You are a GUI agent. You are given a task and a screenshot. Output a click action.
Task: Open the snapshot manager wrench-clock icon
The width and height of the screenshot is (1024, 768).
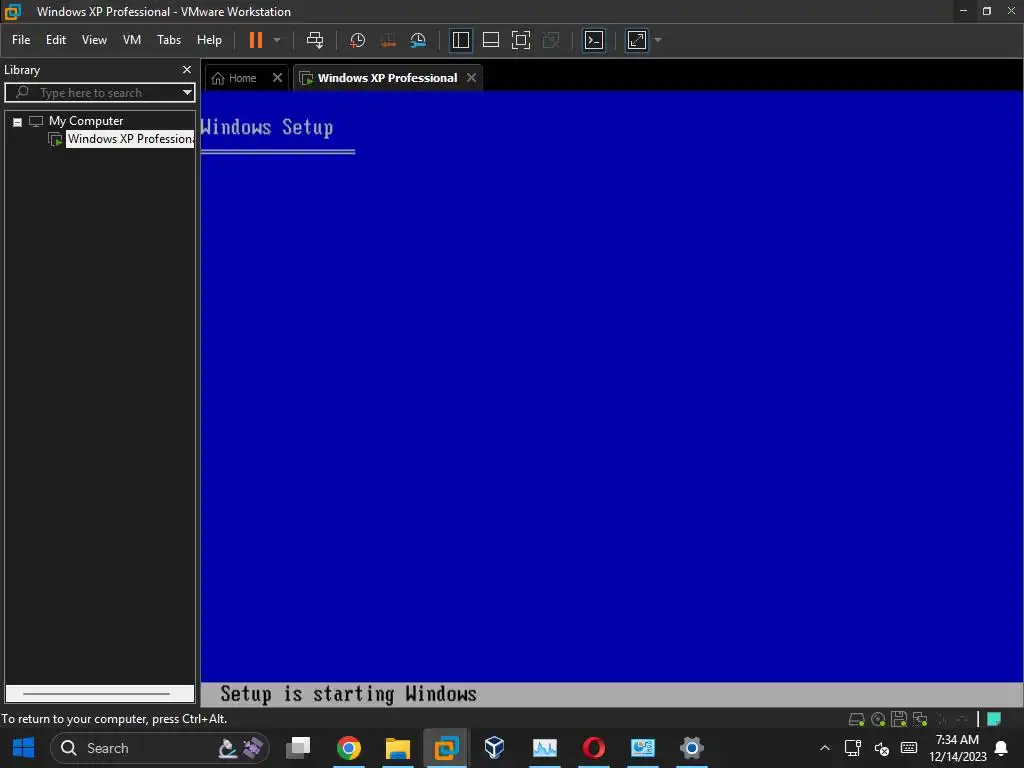click(418, 40)
